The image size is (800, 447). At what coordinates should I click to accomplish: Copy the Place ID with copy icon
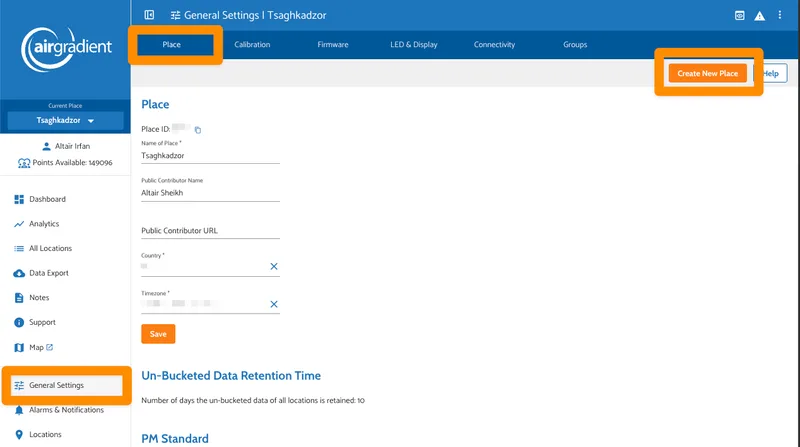tap(198, 130)
